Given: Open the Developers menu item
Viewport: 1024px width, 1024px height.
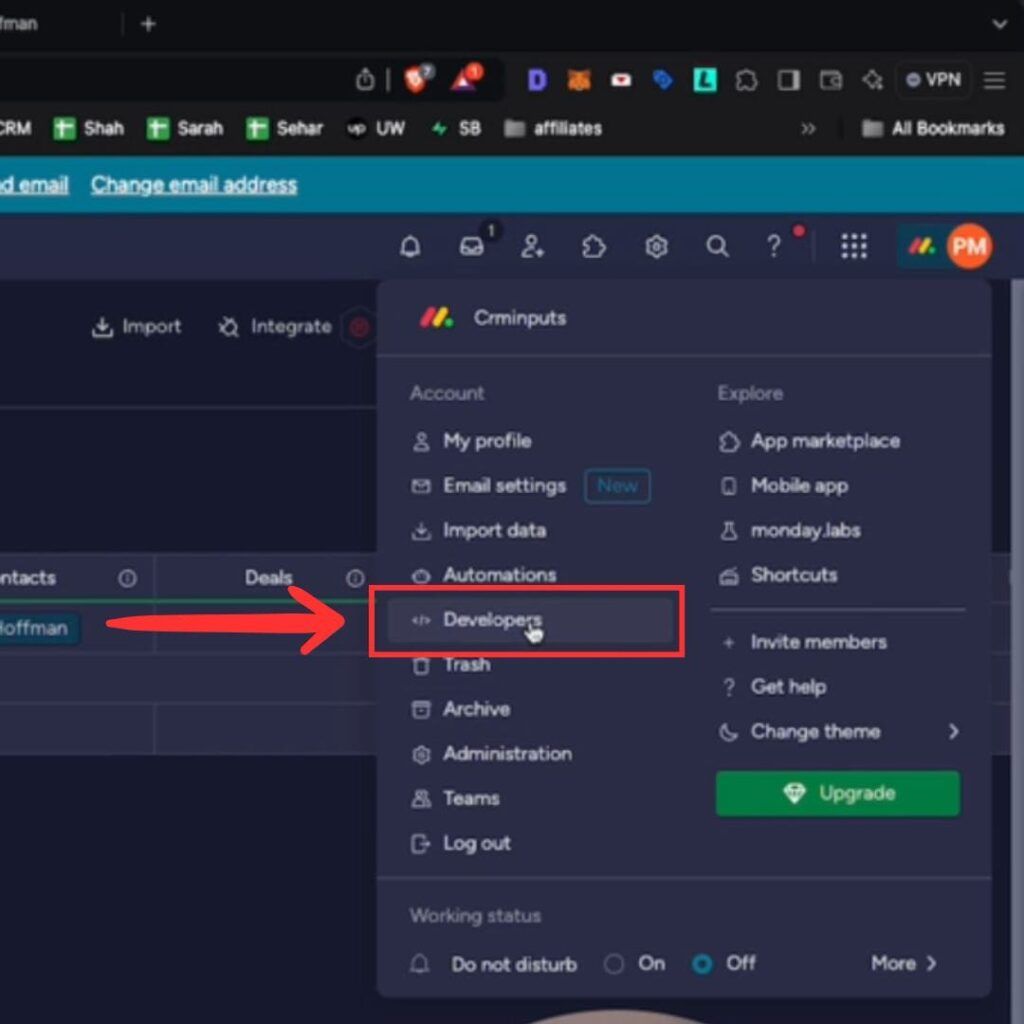Looking at the screenshot, I should coord(530,620).
